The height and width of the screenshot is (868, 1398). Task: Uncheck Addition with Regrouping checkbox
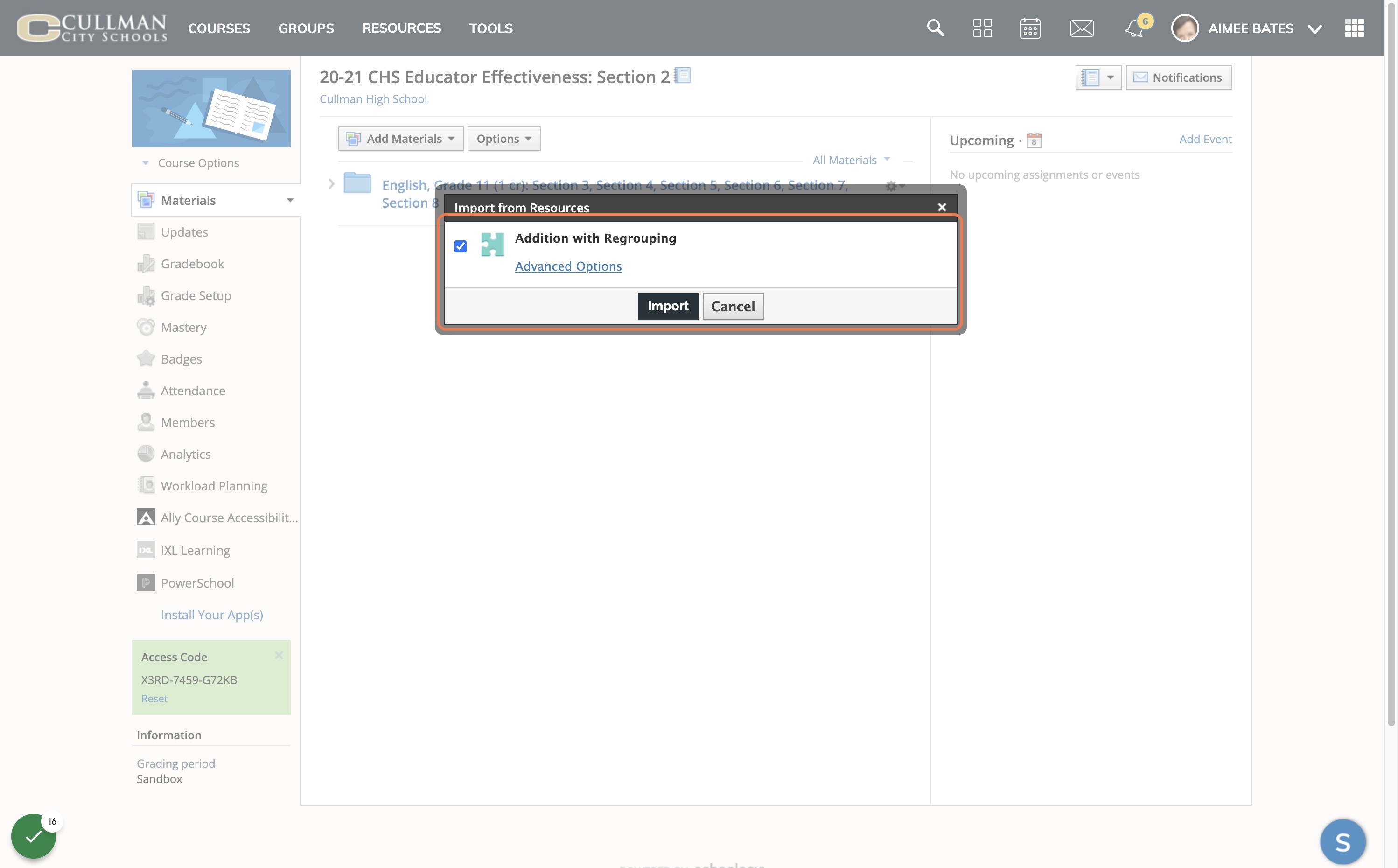(460, 246)
